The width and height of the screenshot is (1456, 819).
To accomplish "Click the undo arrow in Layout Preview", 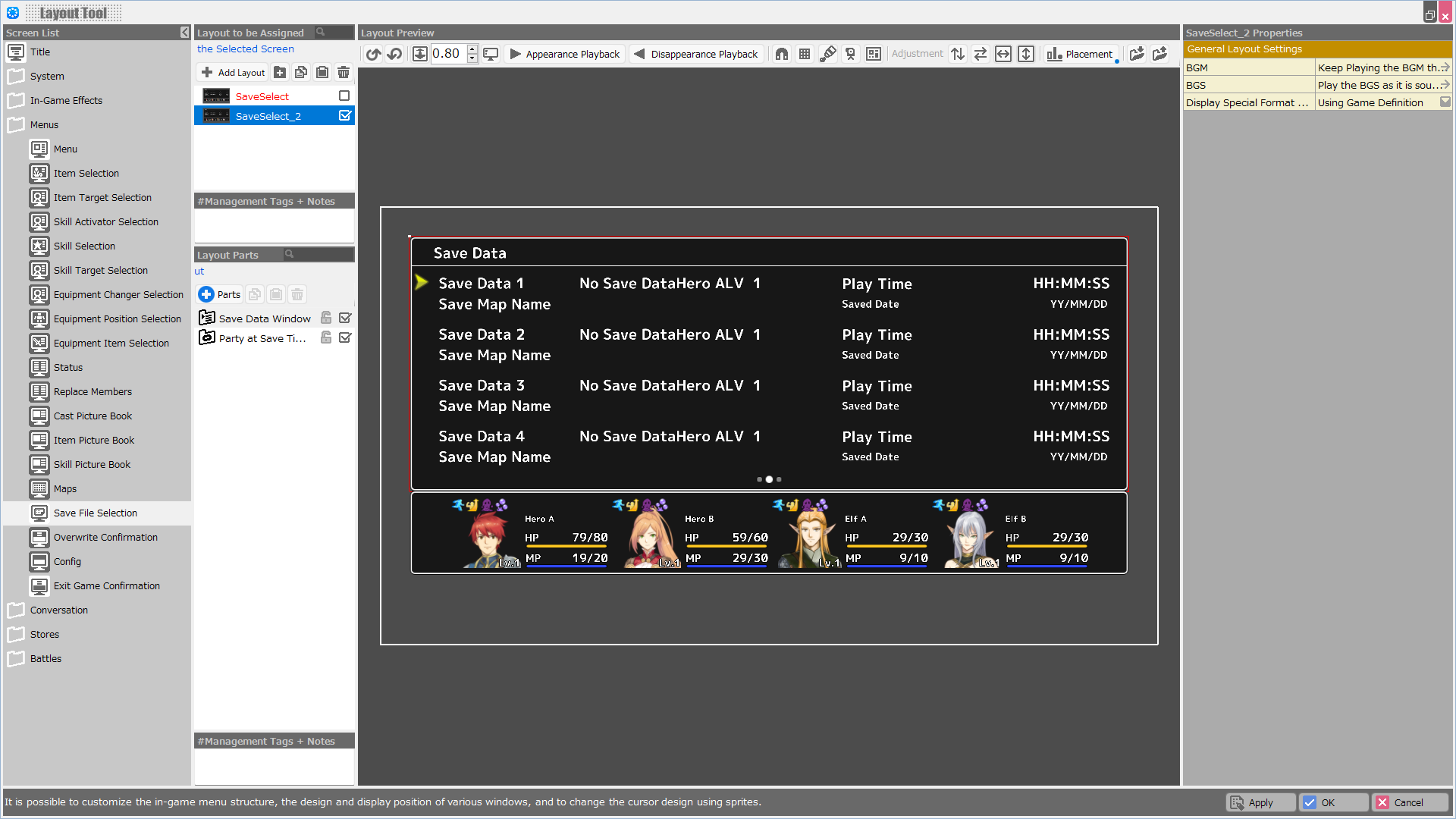I will 373,54.
